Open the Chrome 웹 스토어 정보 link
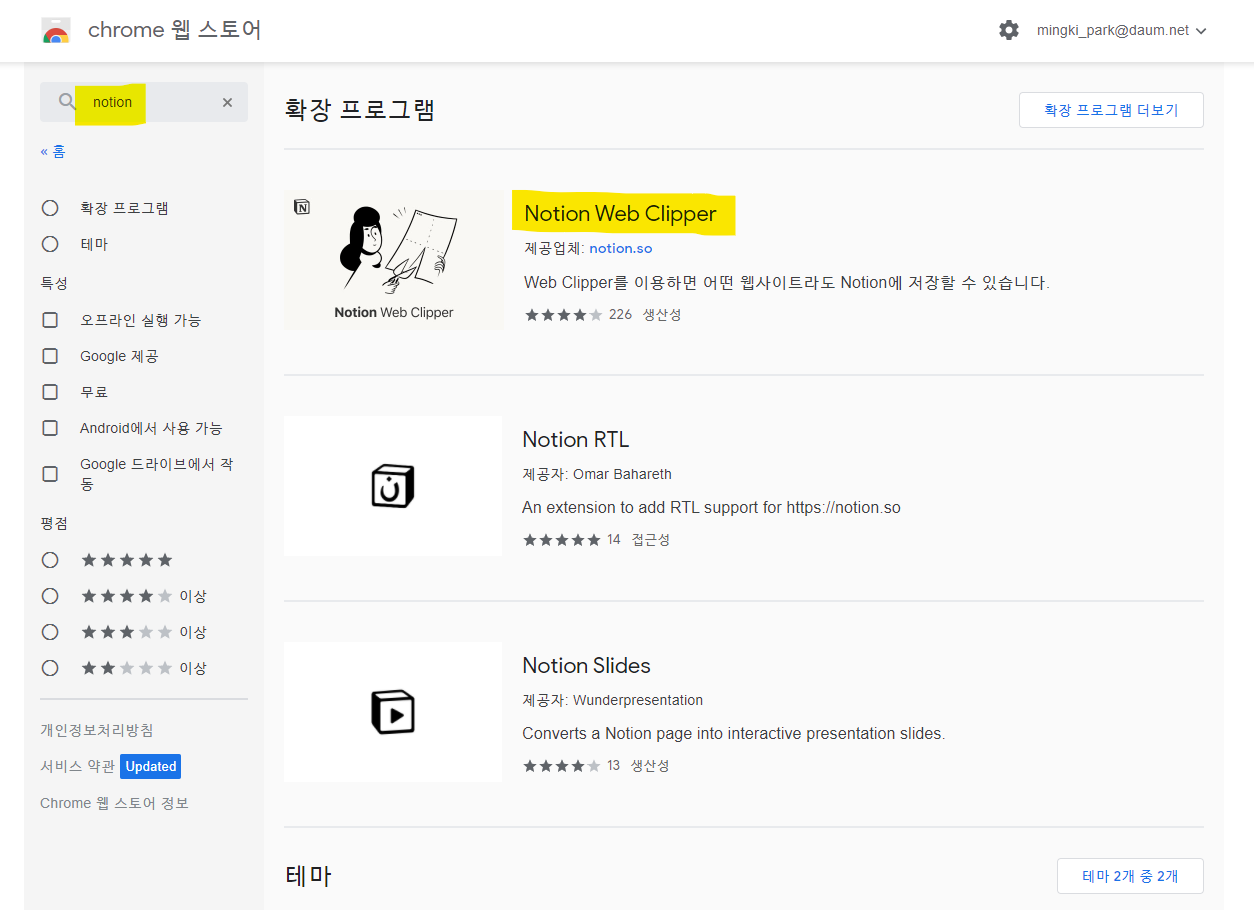 [x=114, y=803]
